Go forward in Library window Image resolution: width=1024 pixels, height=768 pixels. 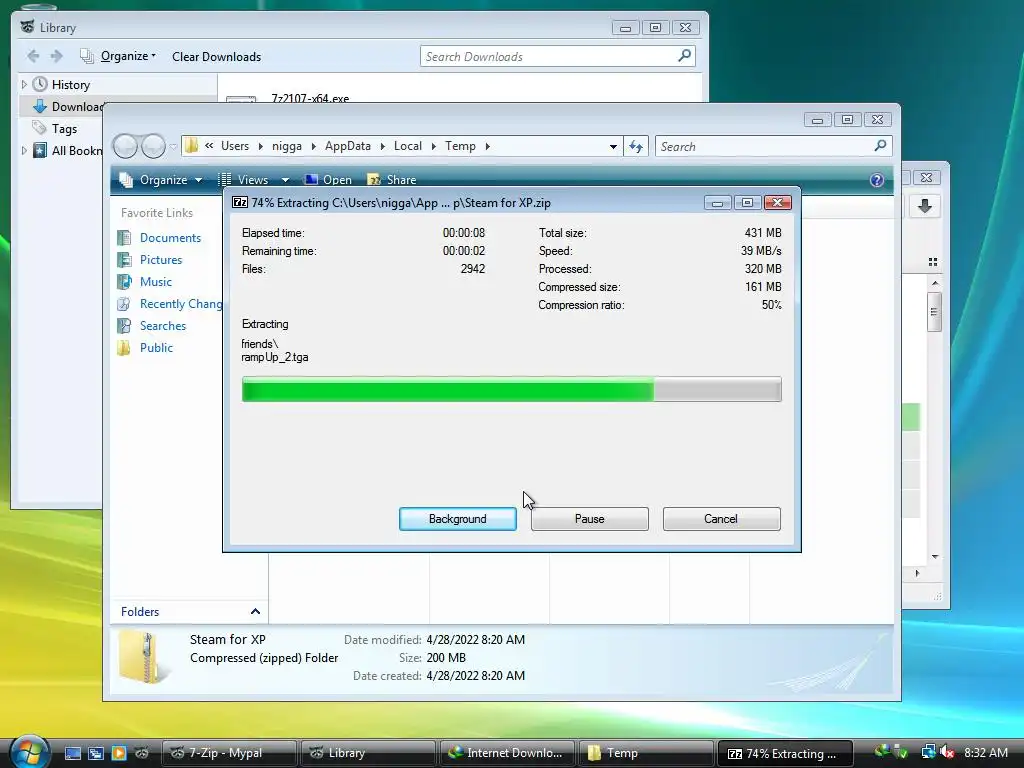point(57,56)
